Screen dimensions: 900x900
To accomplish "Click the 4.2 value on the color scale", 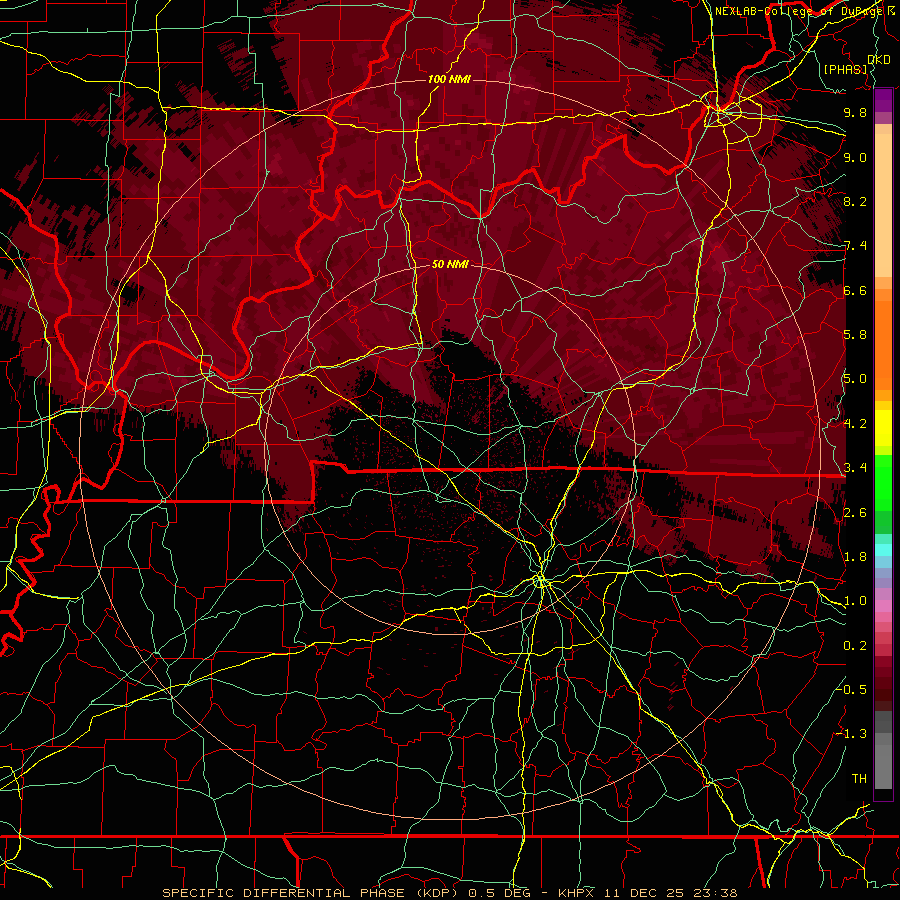I will tap(855, 424).
